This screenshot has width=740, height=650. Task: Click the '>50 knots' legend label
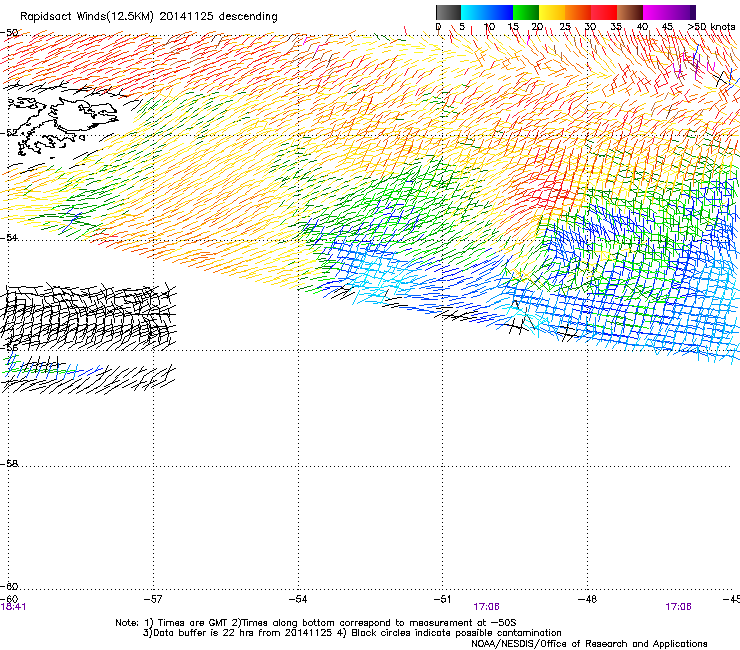point(712,27)
